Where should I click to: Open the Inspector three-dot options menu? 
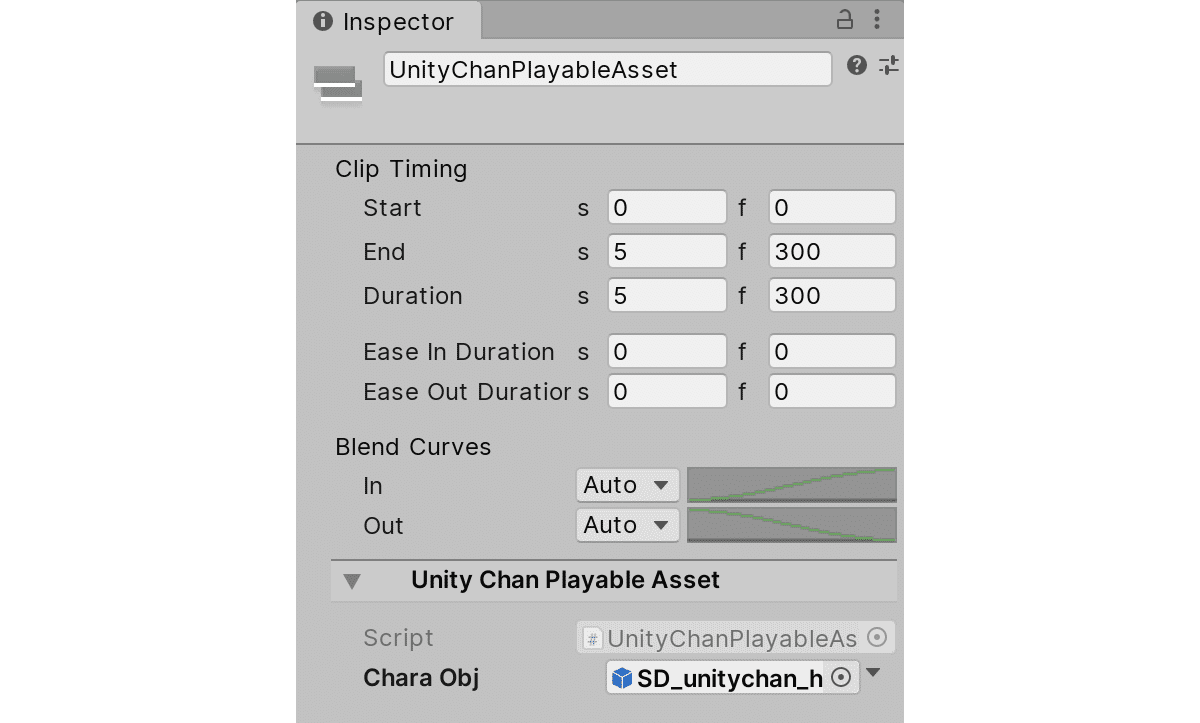[x=877, y=19]
